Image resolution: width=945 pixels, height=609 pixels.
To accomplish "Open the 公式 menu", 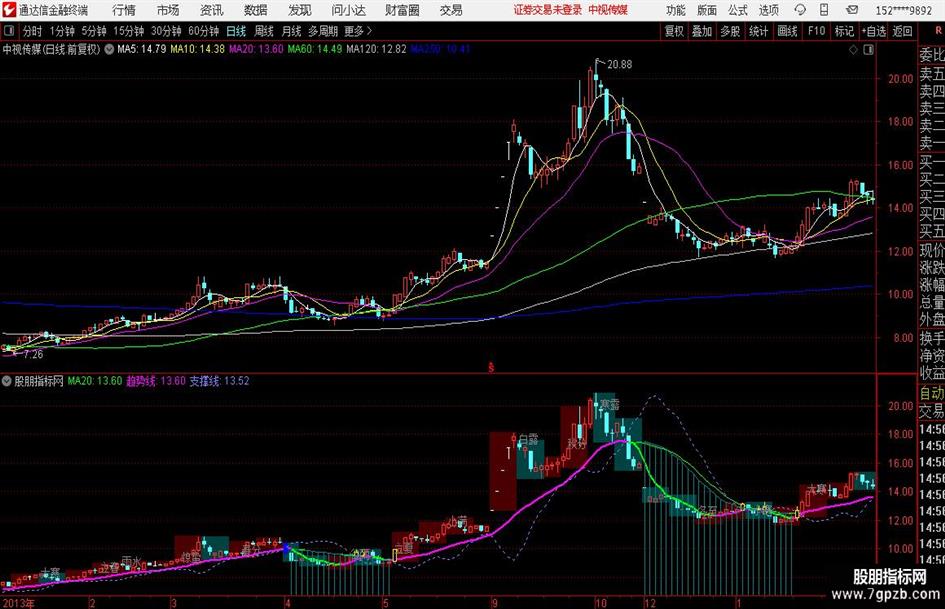I will (738, 10).
